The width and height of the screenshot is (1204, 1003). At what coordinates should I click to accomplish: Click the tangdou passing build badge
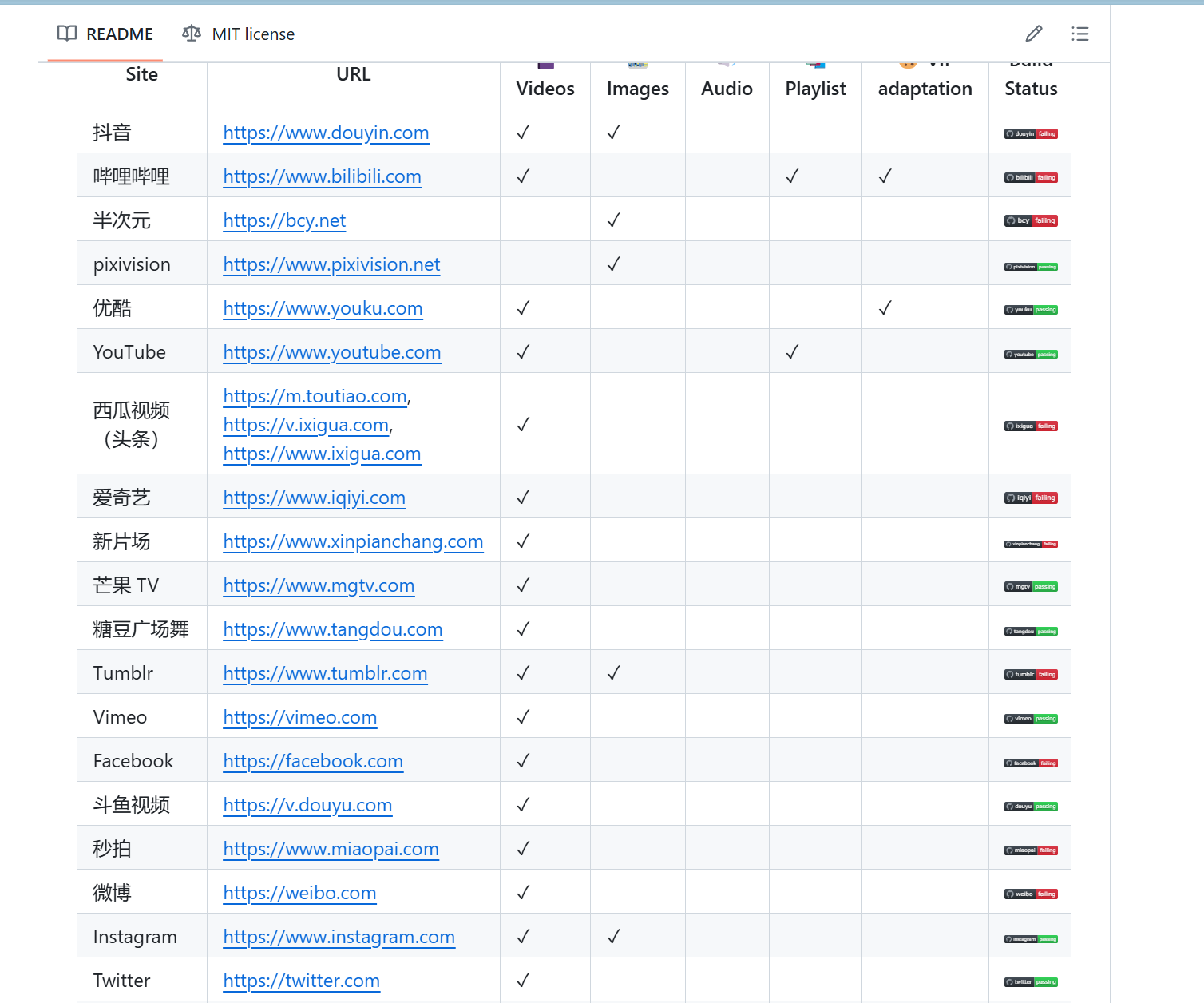tap(1031, 631)
